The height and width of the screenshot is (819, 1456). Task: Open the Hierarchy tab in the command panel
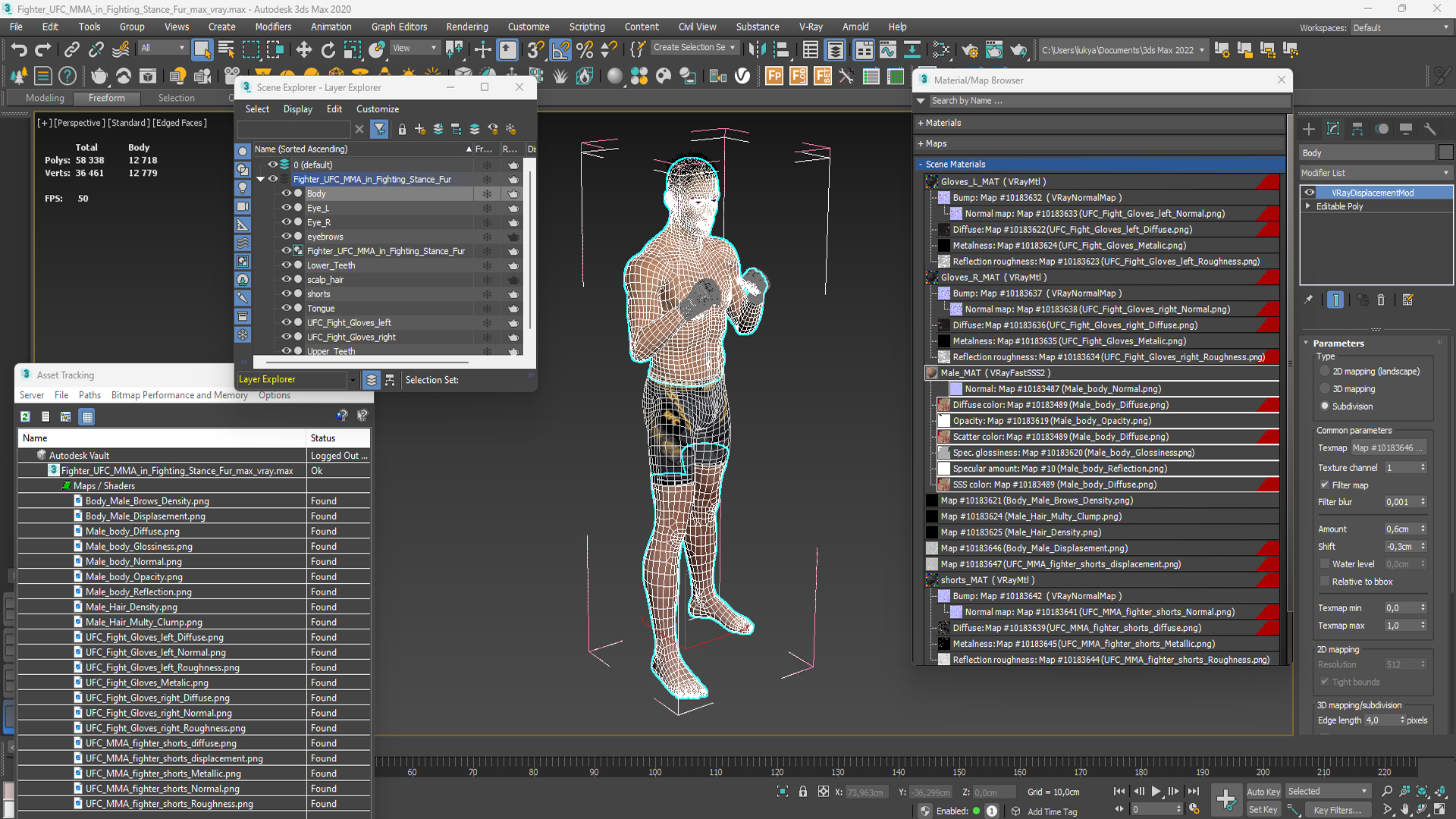coord(1357,129)
